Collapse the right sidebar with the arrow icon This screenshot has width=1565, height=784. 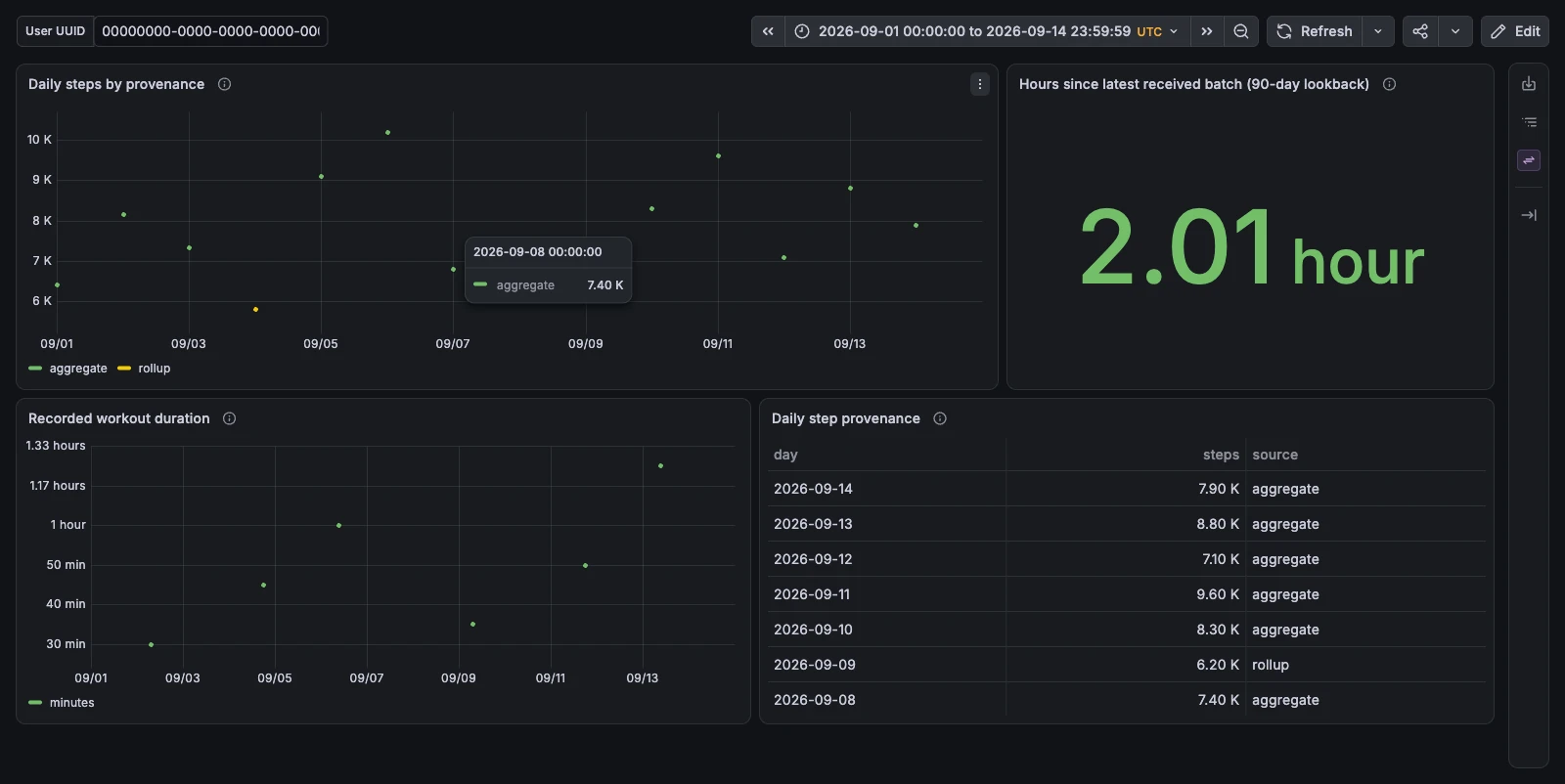[1529, 215]
